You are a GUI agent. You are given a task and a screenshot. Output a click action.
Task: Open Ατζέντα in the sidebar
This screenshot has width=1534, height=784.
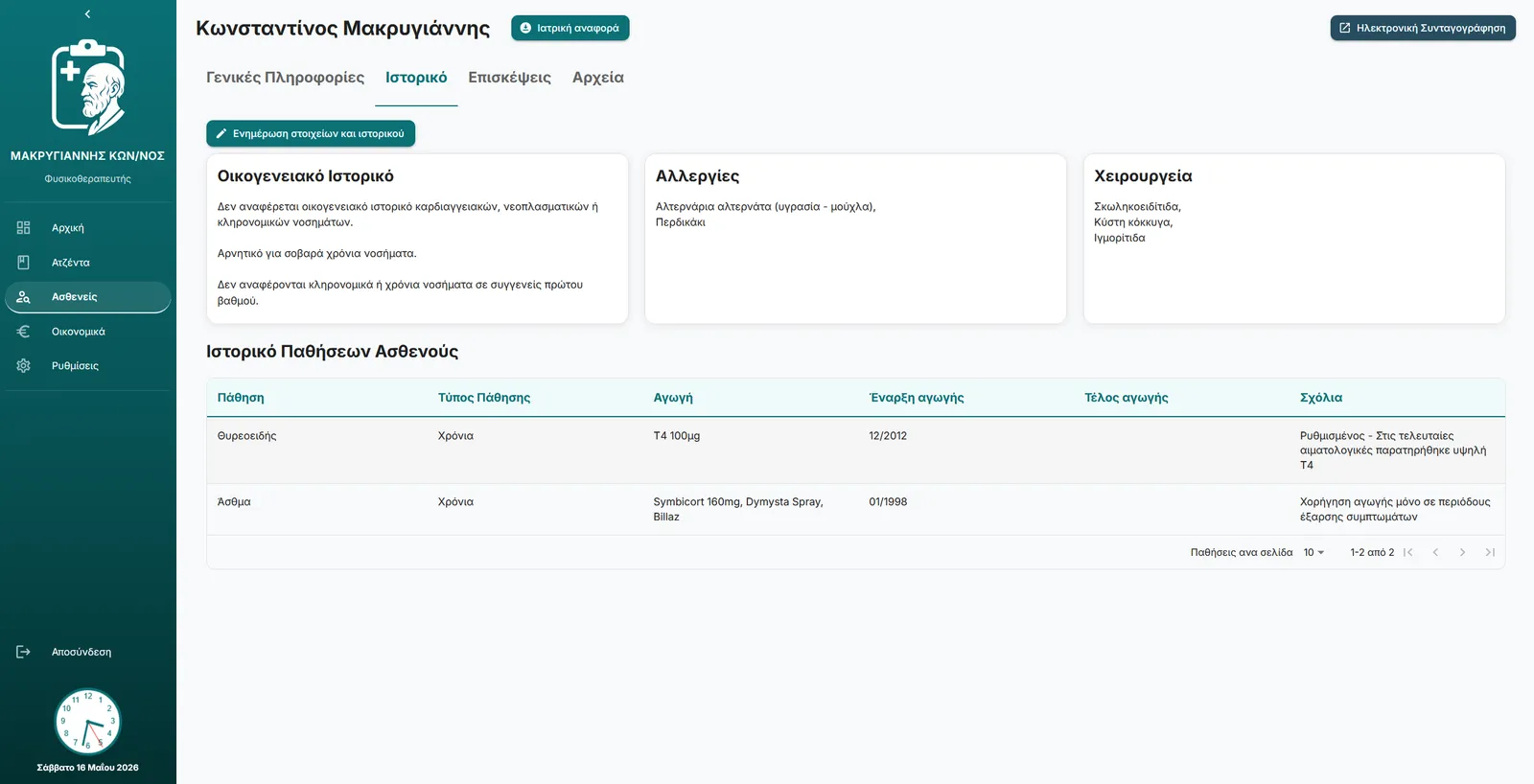coord(87,263)
